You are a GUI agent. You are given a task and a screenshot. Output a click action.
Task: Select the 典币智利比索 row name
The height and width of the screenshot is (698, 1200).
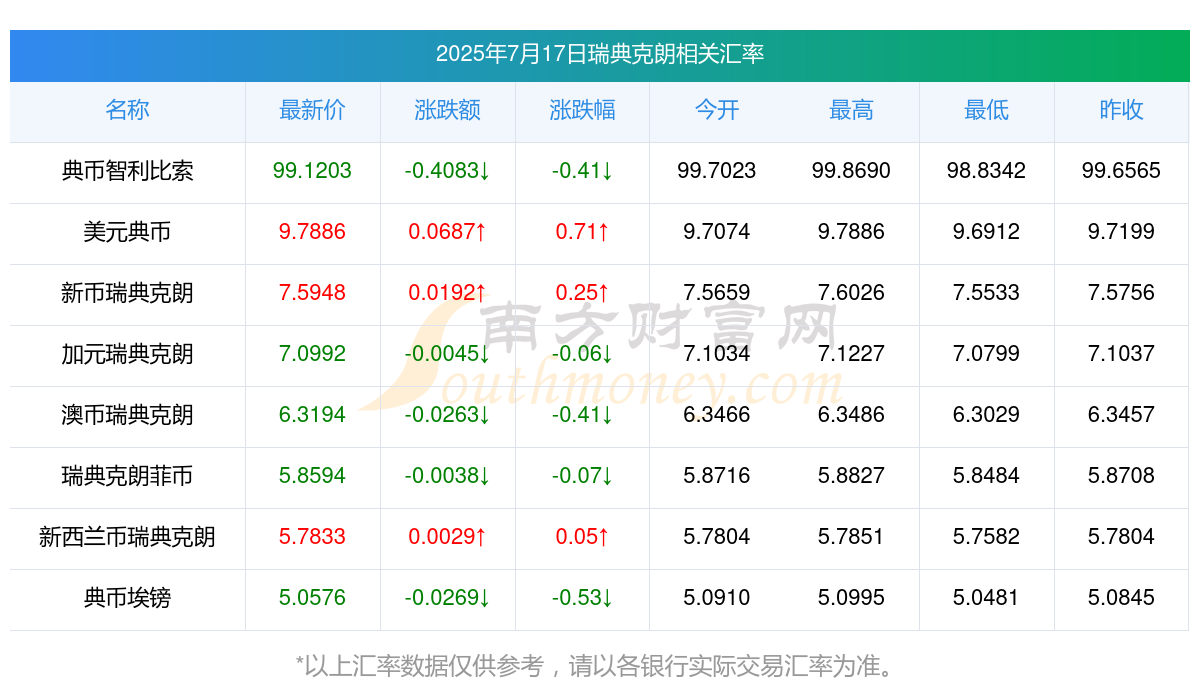coord(127,171)
